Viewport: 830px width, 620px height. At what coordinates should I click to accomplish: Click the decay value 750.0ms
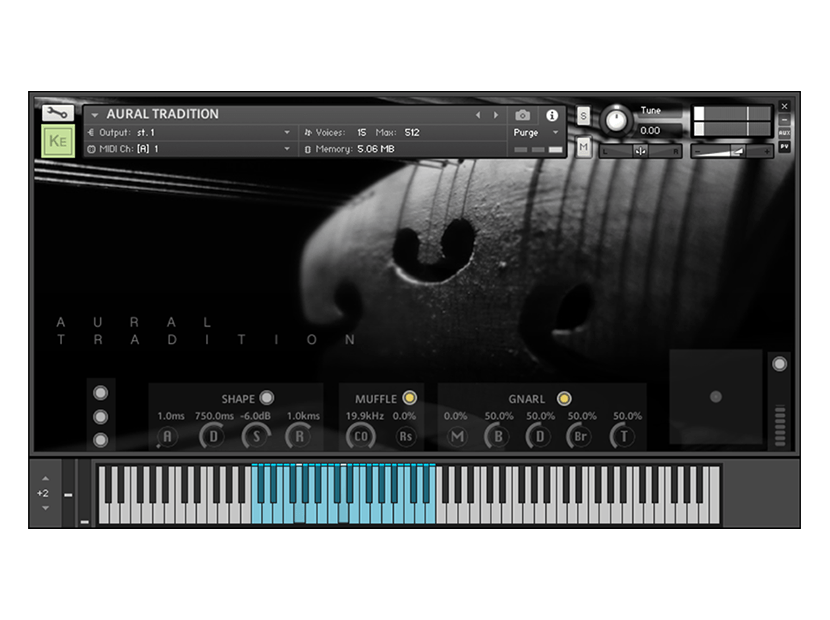214,416
